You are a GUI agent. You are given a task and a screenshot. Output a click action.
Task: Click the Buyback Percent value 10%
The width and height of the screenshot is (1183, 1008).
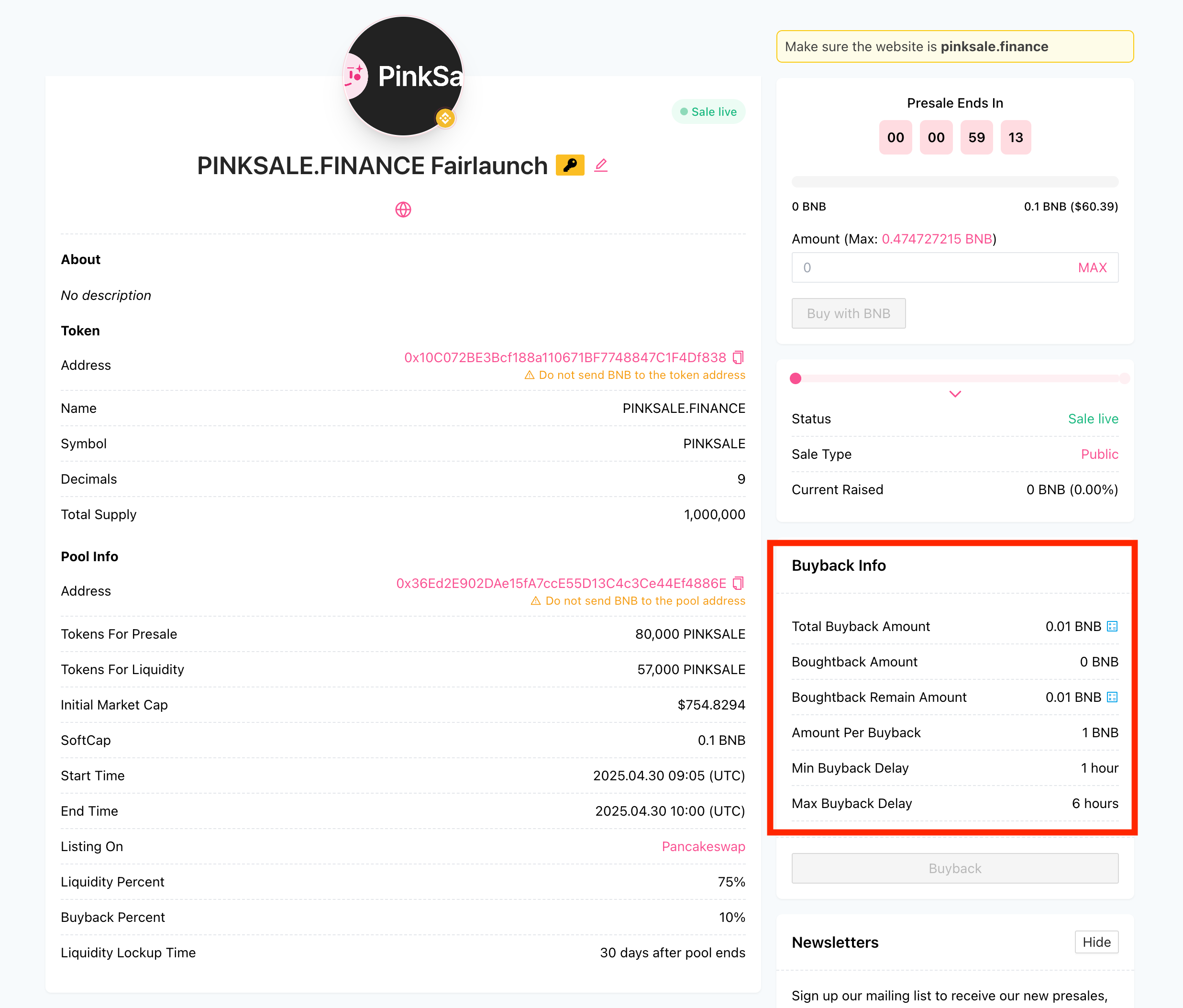[x=732, y=917]
